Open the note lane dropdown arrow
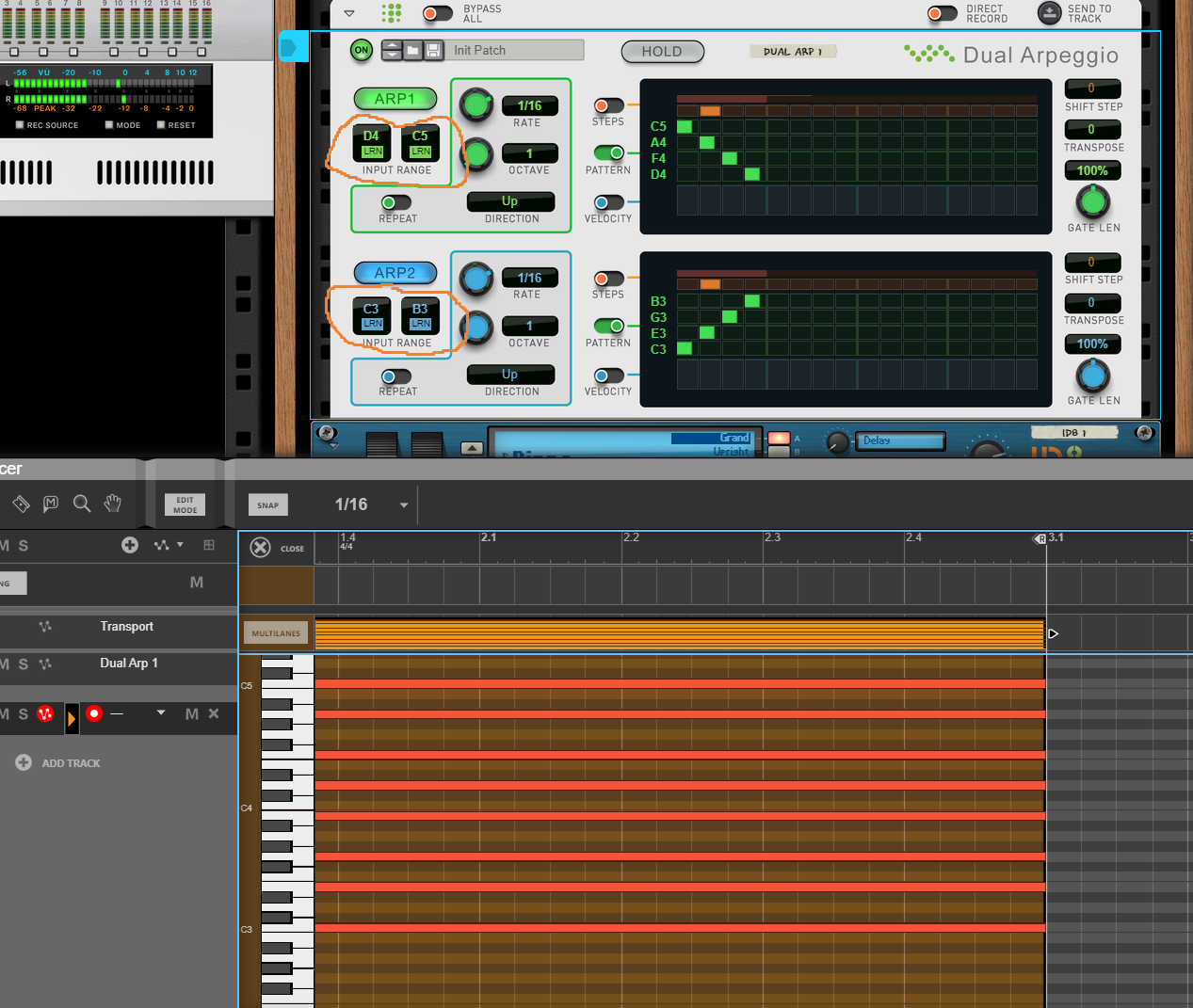The width and height of the screenshot is (1193, 1008). coord(161,713)
